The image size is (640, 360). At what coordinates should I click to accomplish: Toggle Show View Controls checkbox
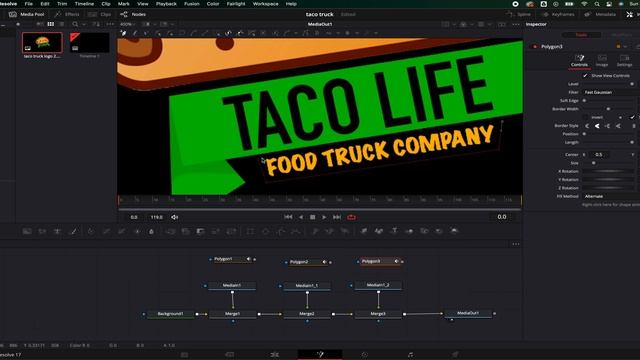pos(585,76)
